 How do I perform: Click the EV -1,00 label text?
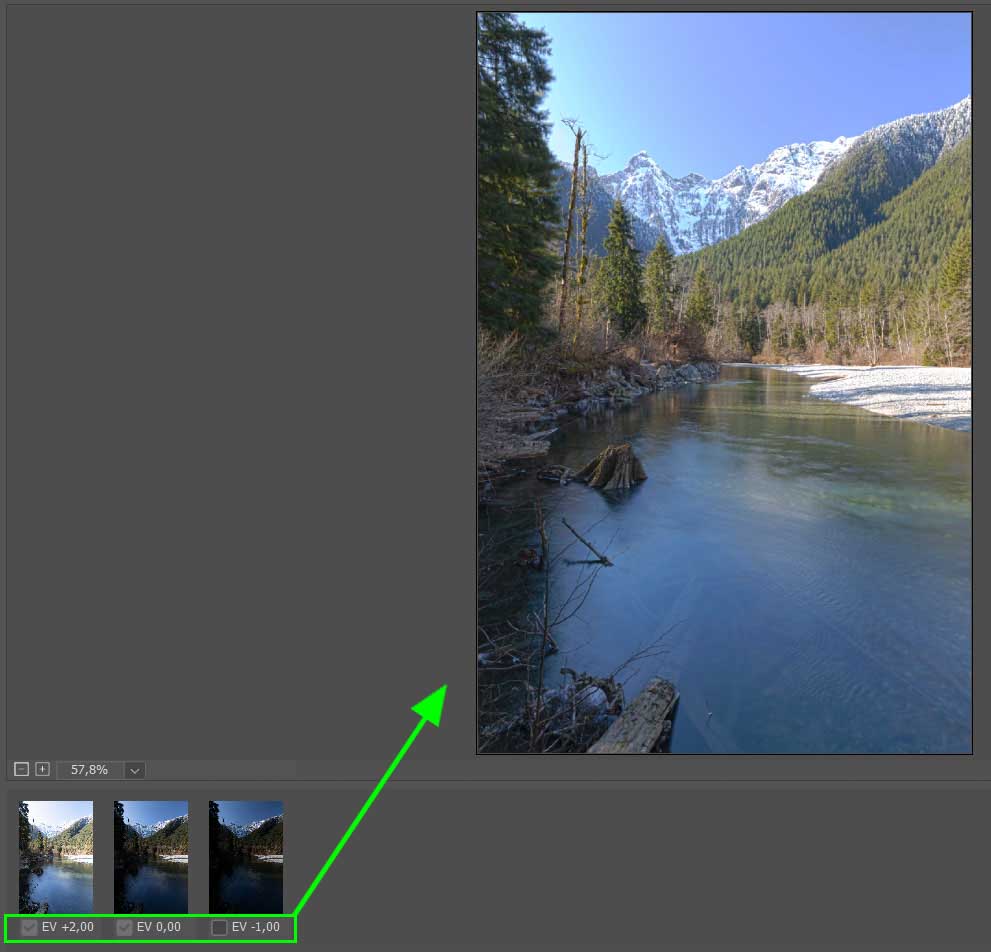click(256, 927)
